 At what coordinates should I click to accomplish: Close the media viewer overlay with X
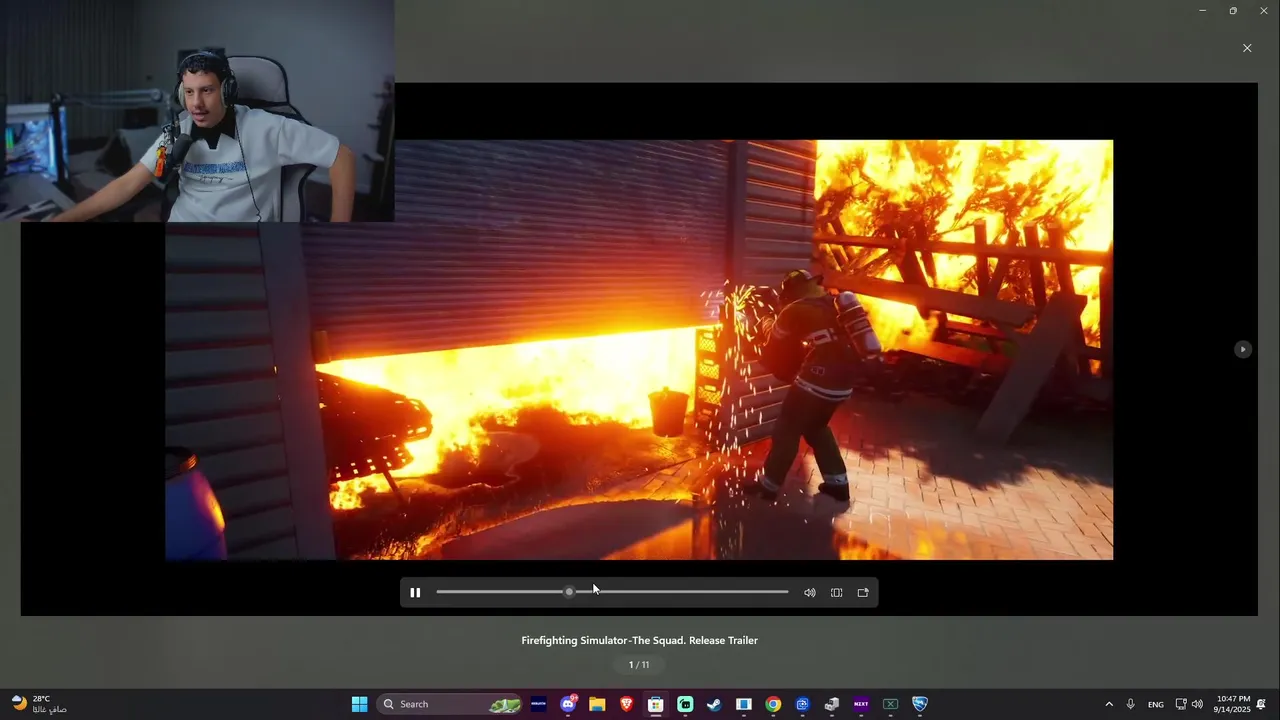pyautogui.click(x=1247, y=48)
